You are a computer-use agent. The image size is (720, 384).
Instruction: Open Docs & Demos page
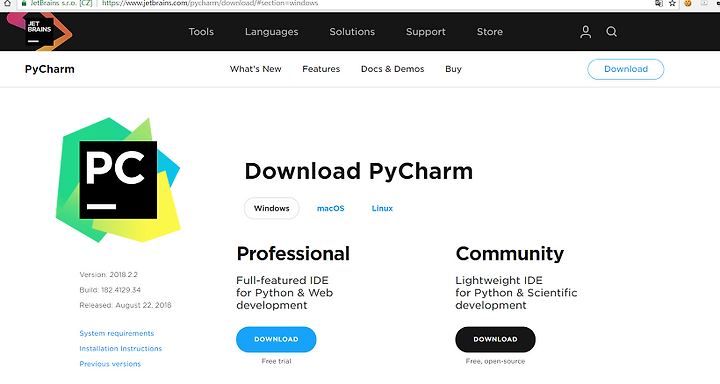coord(393,69)
